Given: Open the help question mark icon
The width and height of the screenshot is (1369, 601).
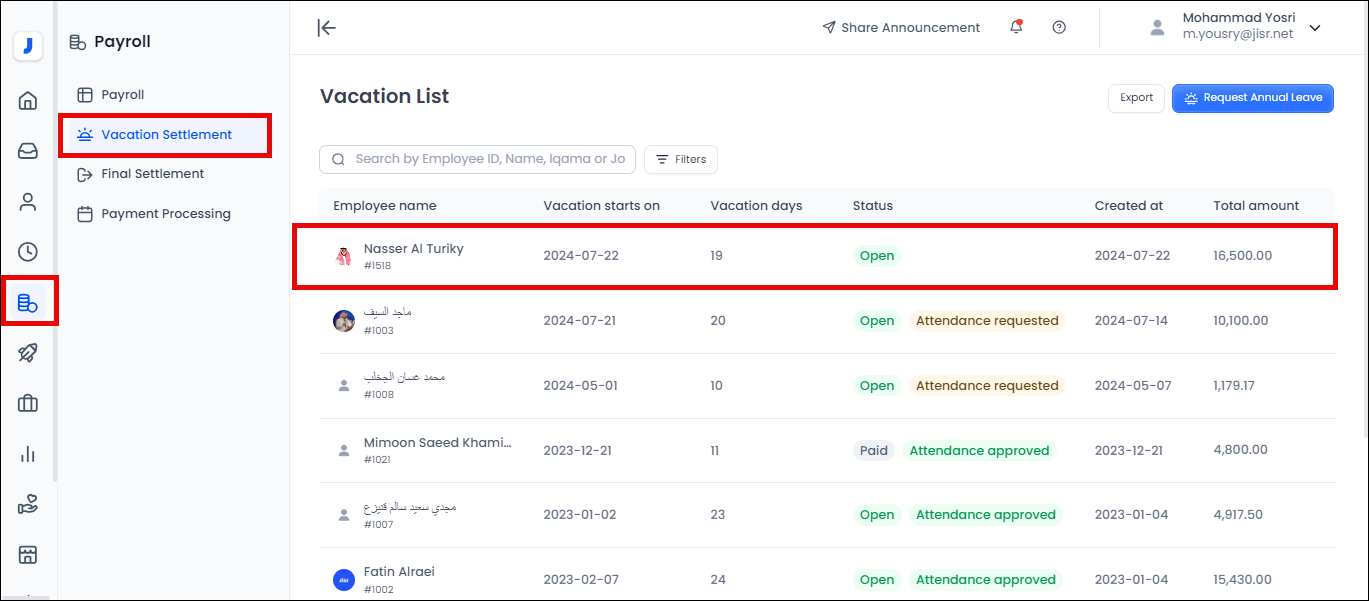Looking at the screenshot, I should (1059, 28).
